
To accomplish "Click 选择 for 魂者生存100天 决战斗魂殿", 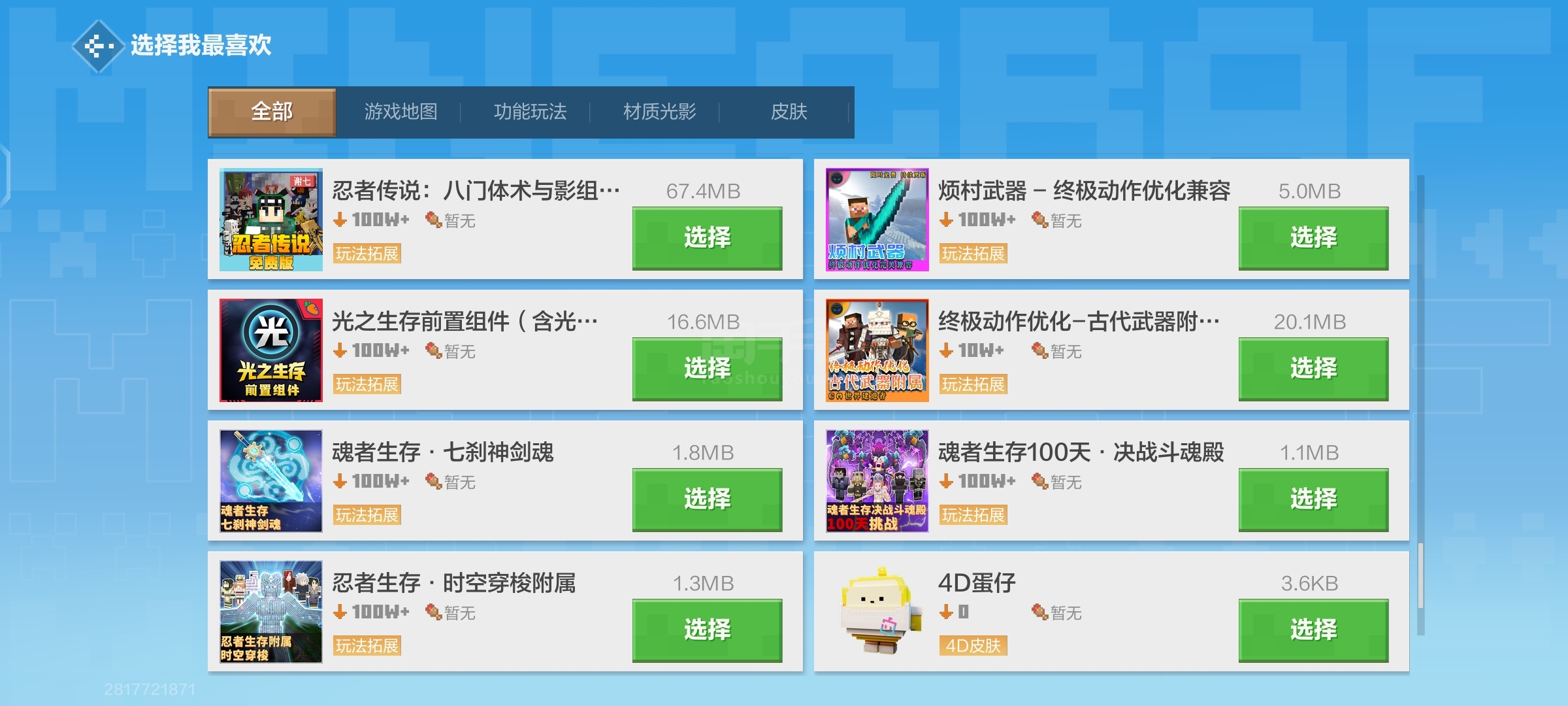I will [1313, 499].
